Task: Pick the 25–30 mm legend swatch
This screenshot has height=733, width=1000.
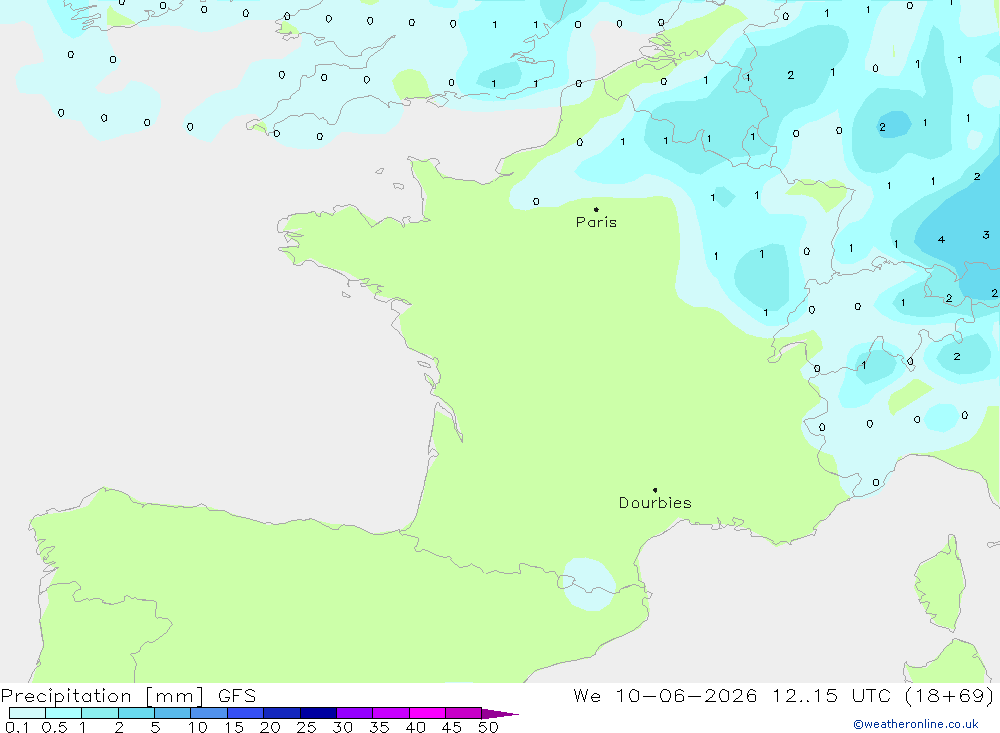Action: pos(318,713)
